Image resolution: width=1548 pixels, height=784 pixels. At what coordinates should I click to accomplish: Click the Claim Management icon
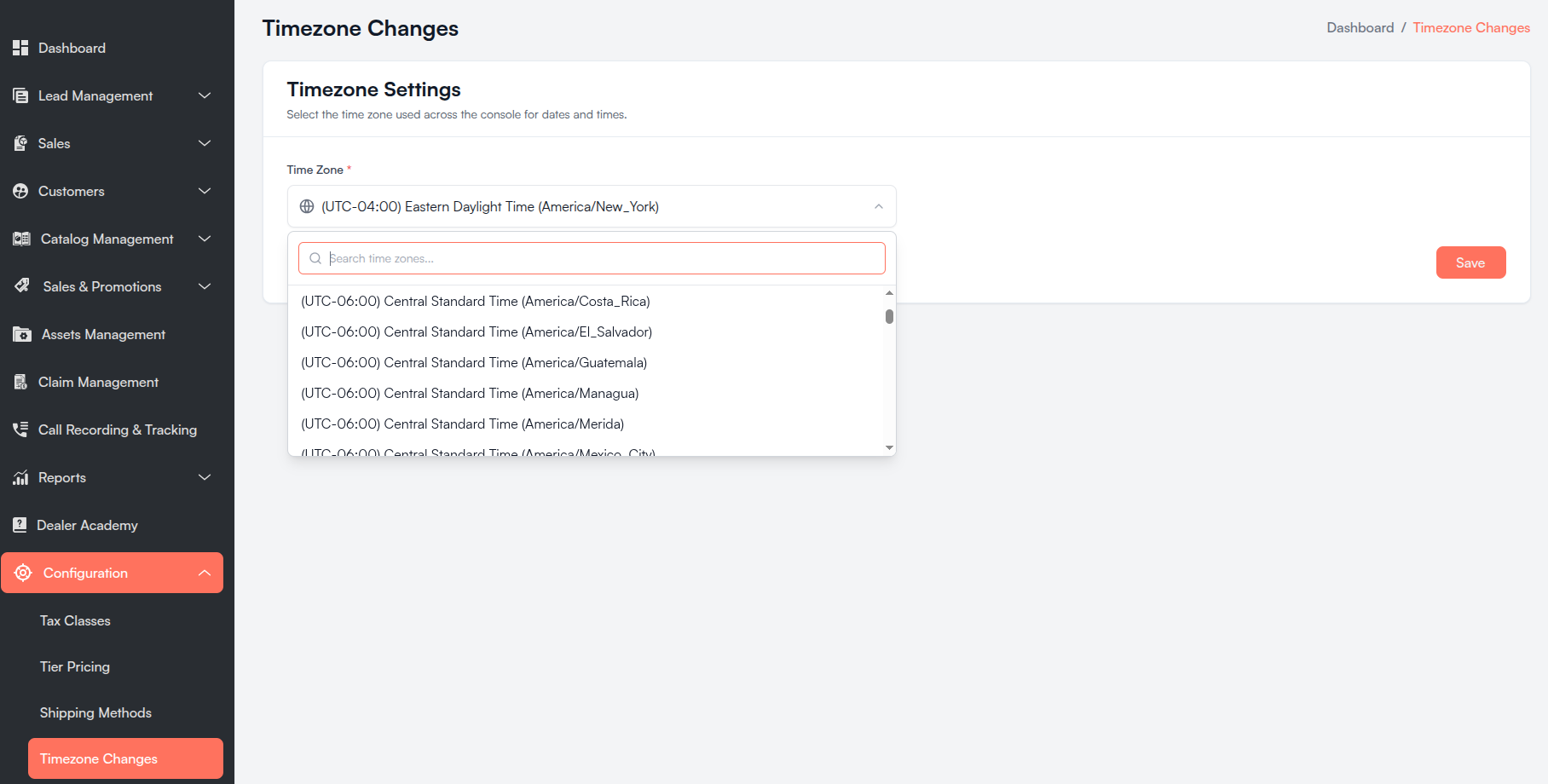(x=20, y=382)
